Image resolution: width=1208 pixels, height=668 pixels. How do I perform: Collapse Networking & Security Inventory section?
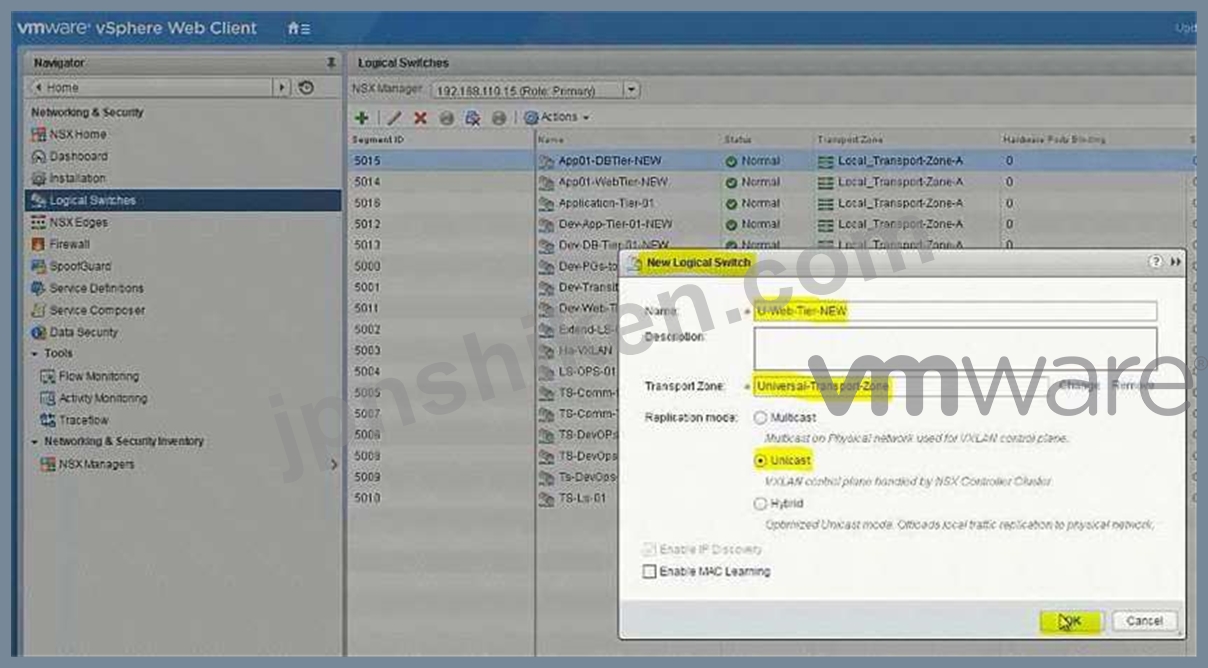[x=35, y=442]
